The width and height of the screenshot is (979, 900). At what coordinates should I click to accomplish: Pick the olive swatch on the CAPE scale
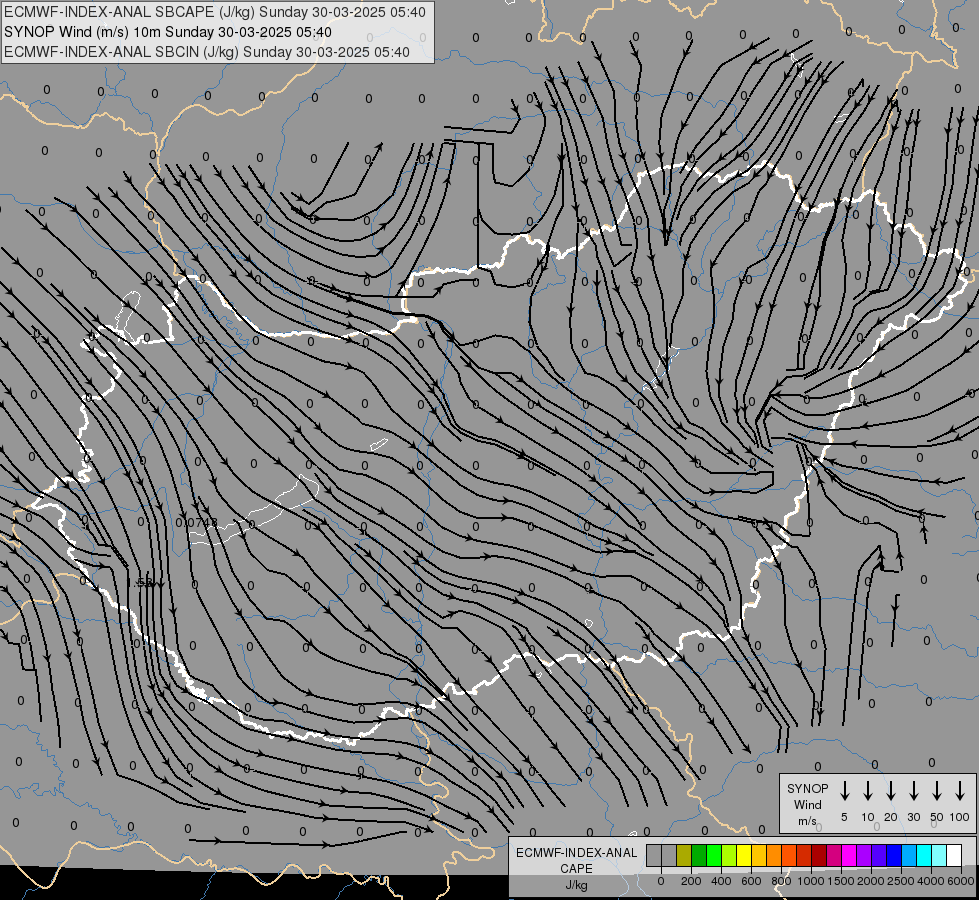(684, 855)
